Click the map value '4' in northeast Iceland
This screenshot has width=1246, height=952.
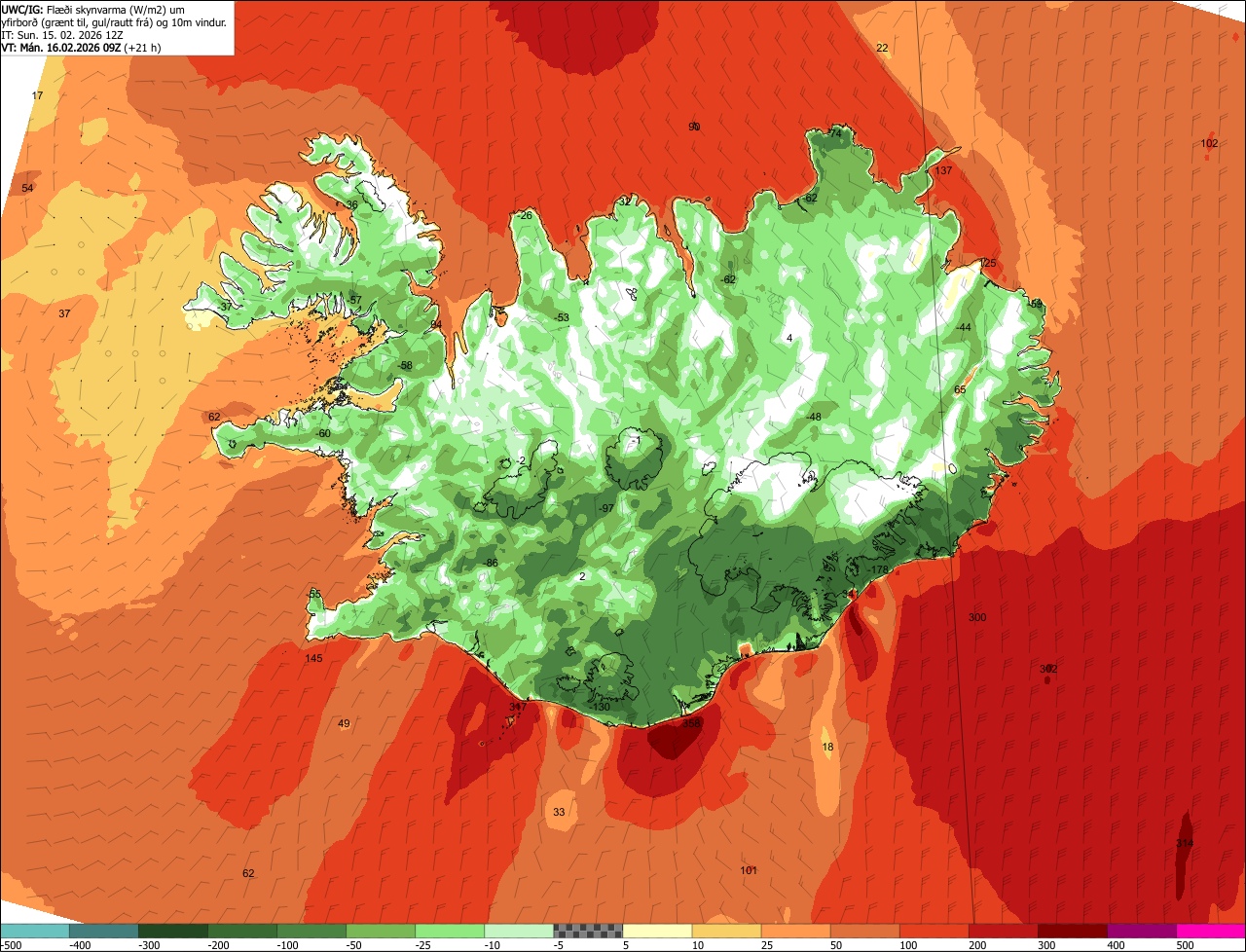click(x=789, y=338)
